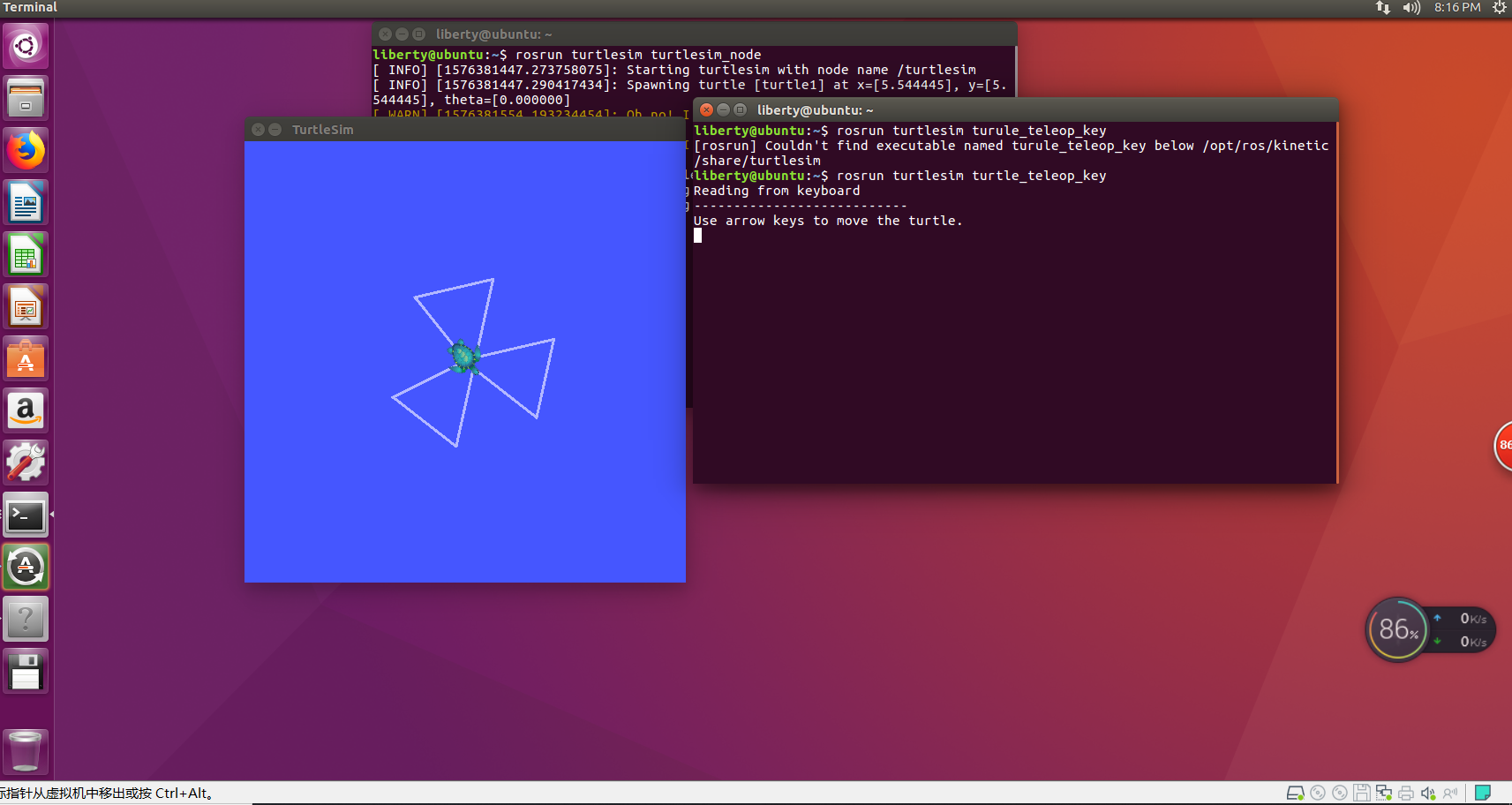Open the Amazon launcher icon
This screenshot has height=805, width=1512.
tap(26, 410)
